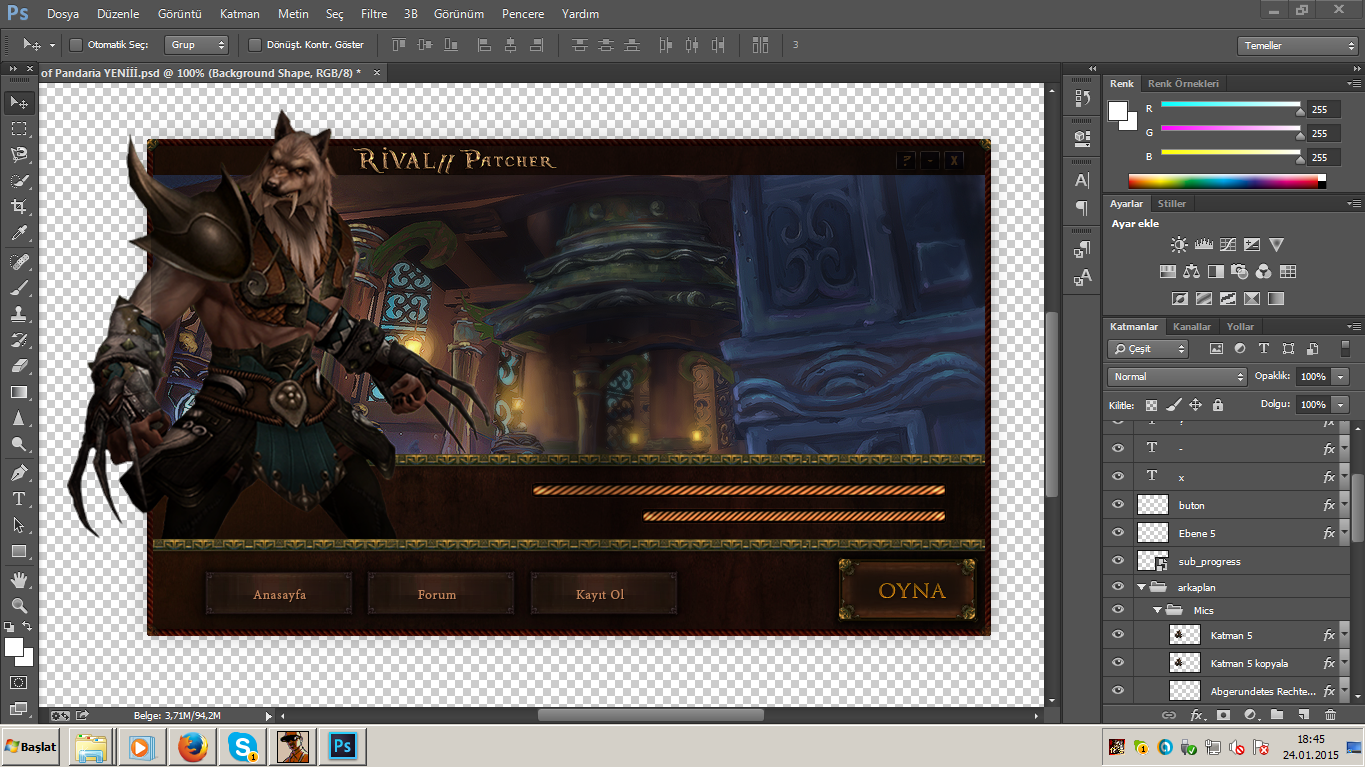Open the Temeller workspace dropdown
Image resolution: width=1365 pixels, height=767 pixels.
tap(1297, 46)
